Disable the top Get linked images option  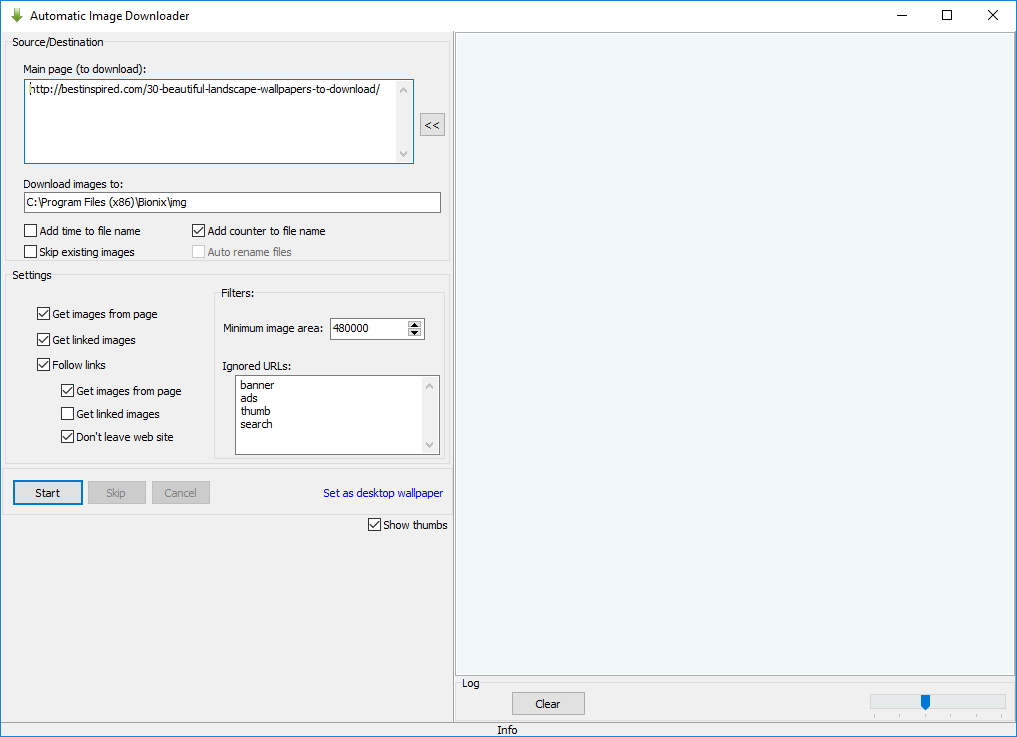pos(44,340)
